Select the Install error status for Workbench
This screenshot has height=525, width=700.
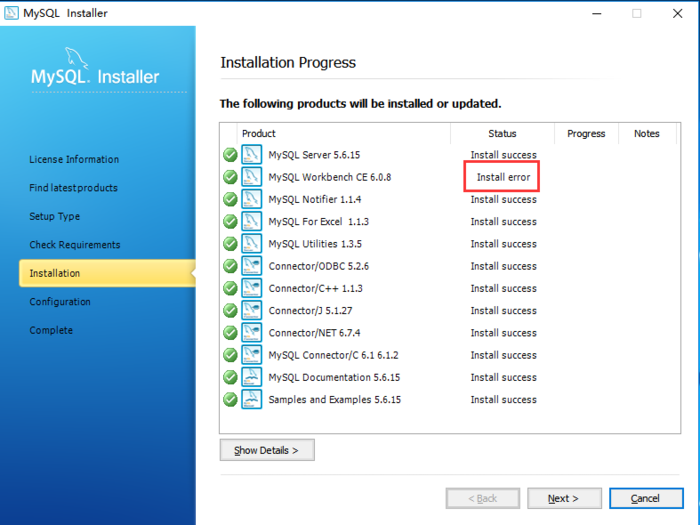[x=503, y=177]
